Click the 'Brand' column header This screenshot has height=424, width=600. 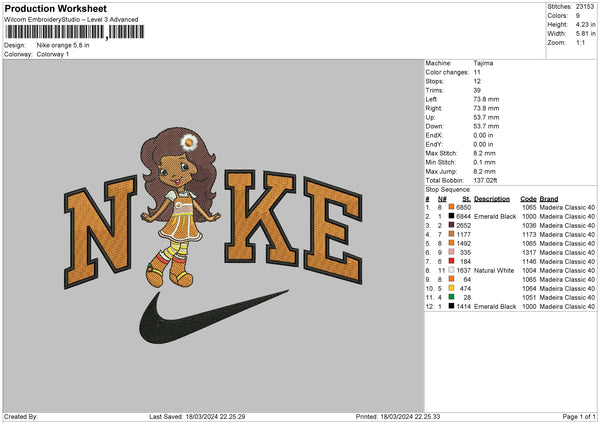[x=549, y=199]
